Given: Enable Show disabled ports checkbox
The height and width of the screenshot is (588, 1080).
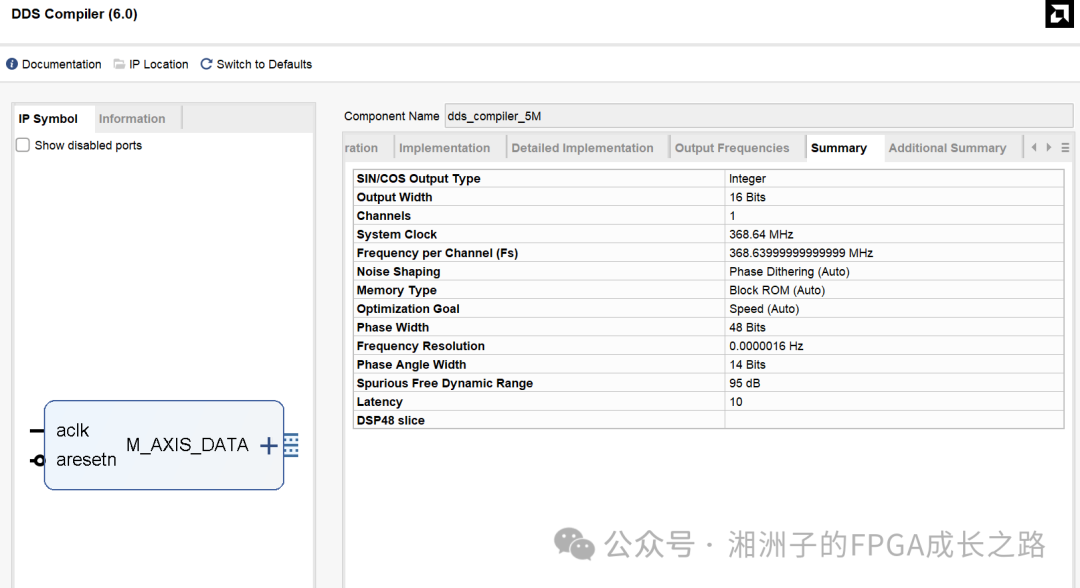Looking at the screenshot, I should pos(23,145).
